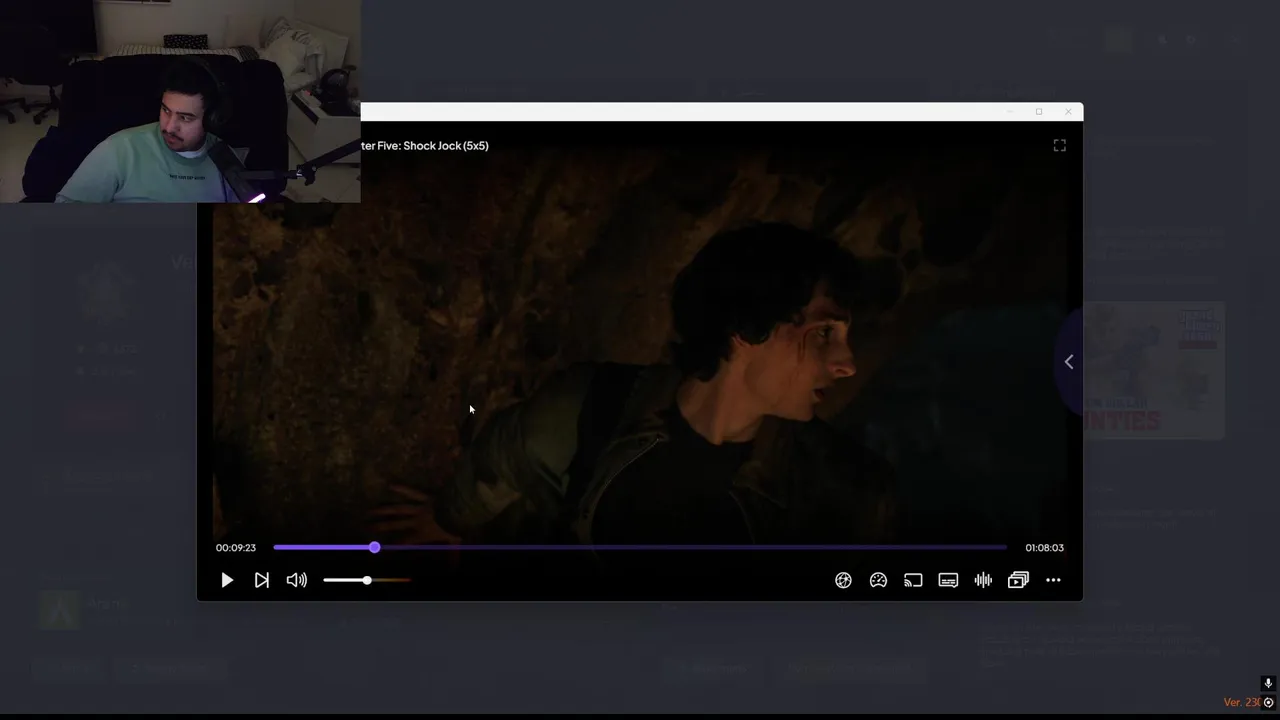Adjust the volume slider handle
Image resolution: width=1280 pixels, height=720 pixels.
pos(367,580)
